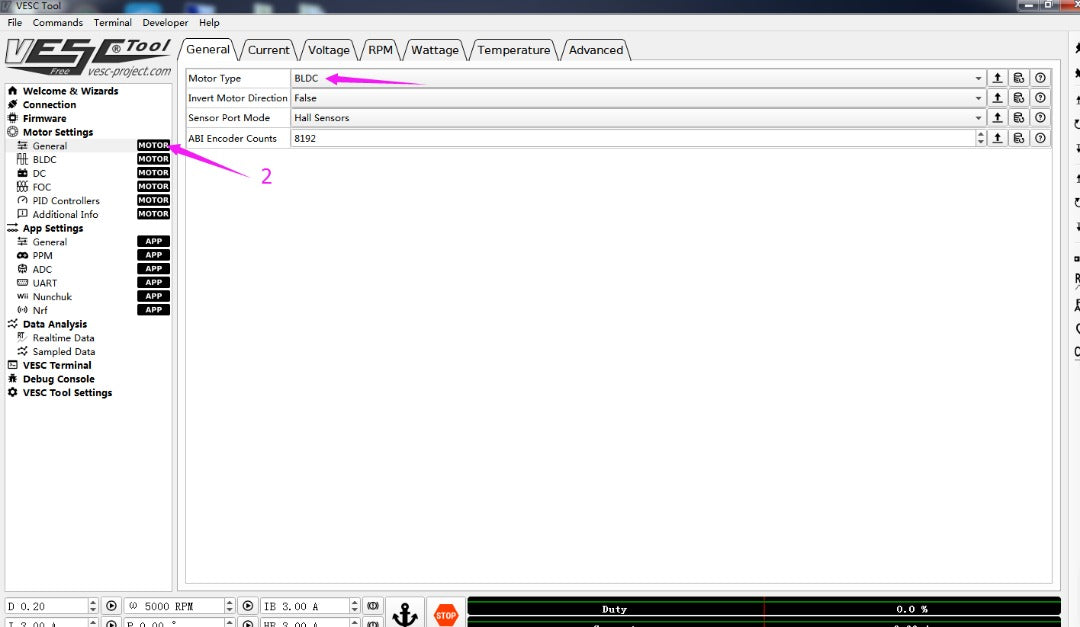Show help for Motor Type parameter
Screen dimensions: 1080x627
pyautogui.click(x=1040, y=78)
